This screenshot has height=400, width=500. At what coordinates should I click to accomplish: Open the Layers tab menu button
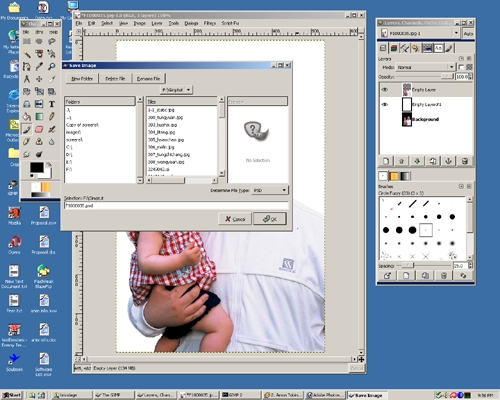(461, 58)
